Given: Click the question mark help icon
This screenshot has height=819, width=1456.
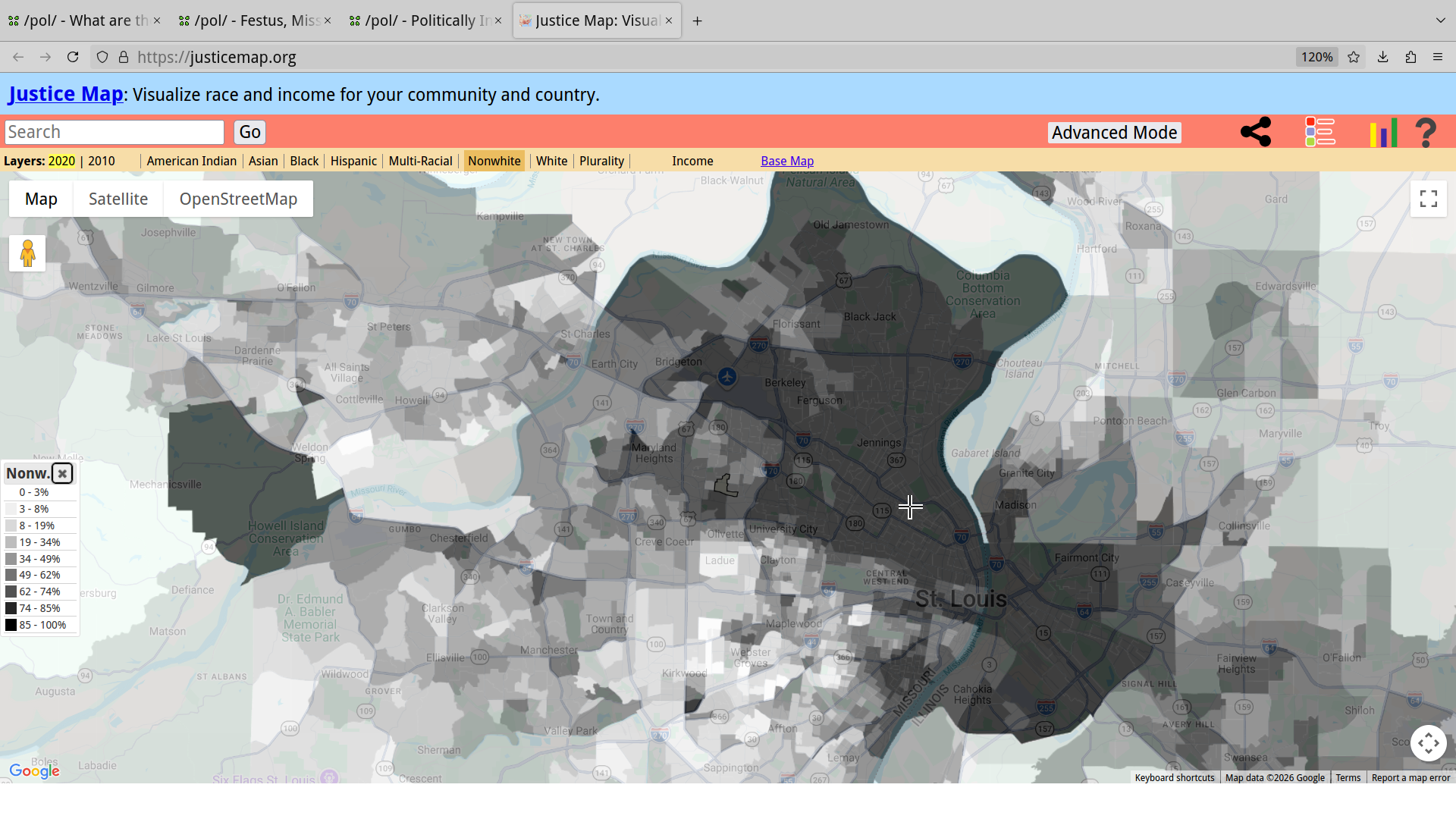Looking at the screenshot, I should tap(1426, 133).
